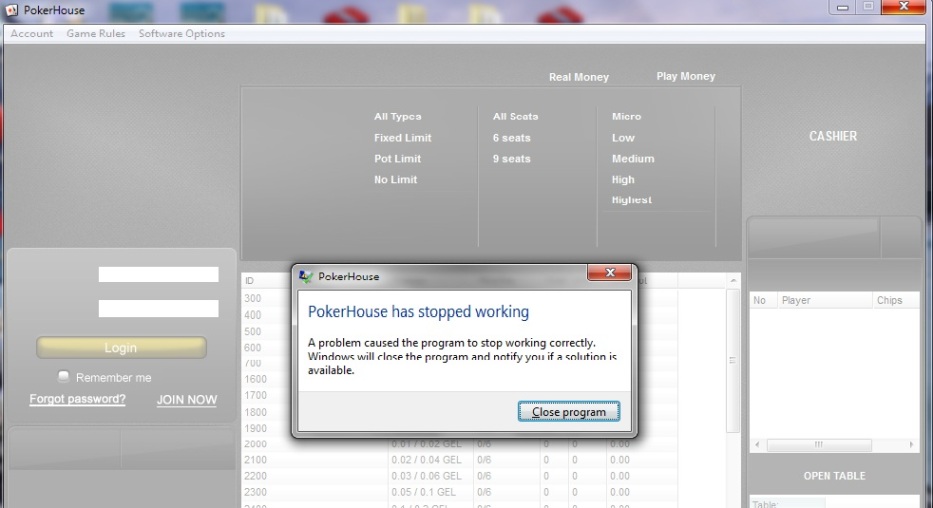Select table row ID 400
Screen dimensions: 933x508
point(252,315)
